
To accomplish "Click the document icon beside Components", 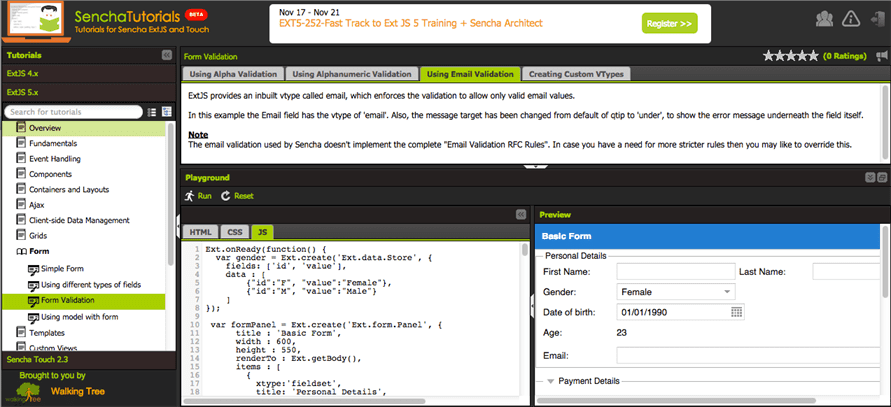I will [x=21, y=174].
